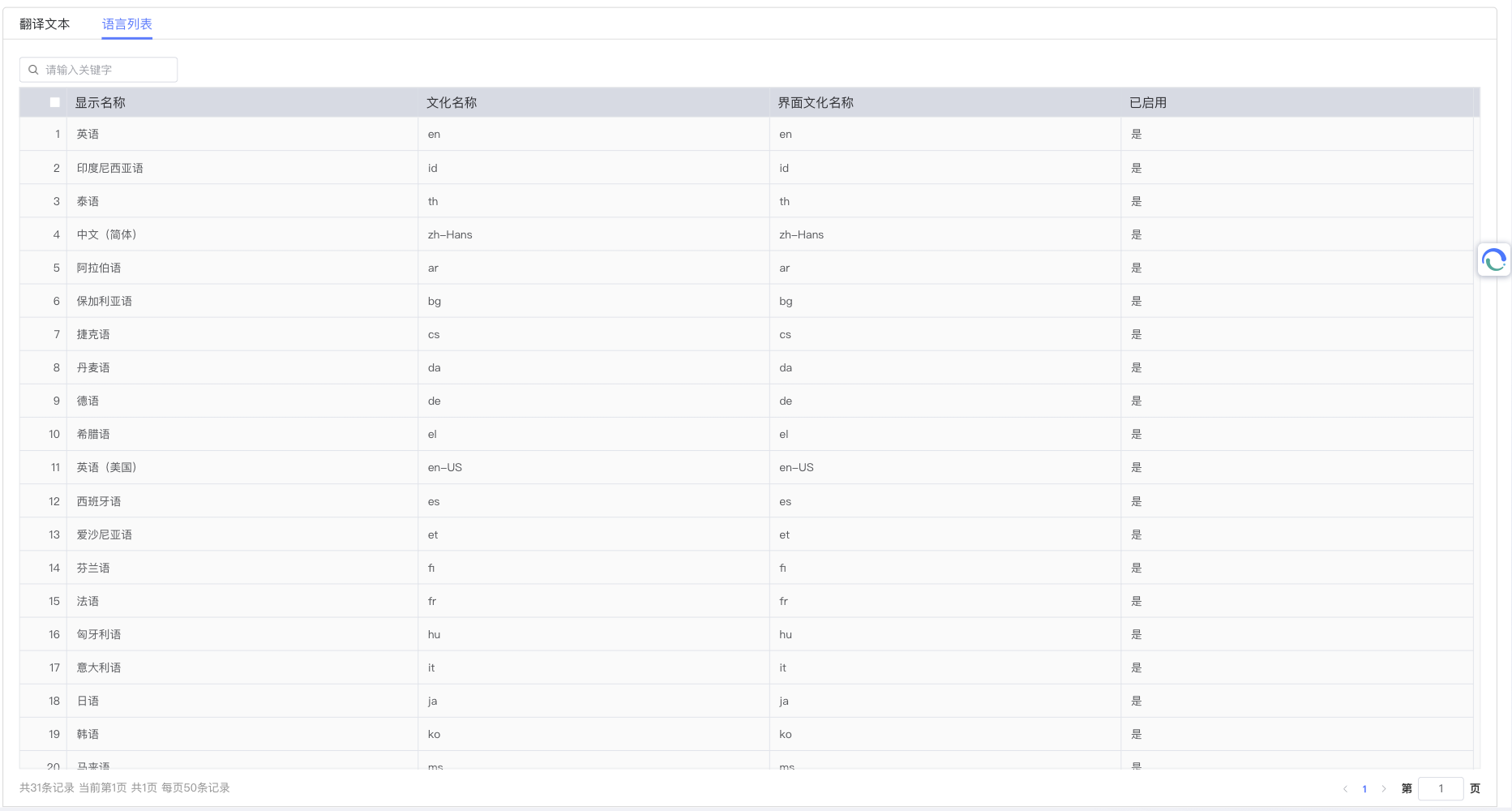Toggle the select-all checkbox in table header
This screenshot has width=1512, height=811.
click(55, 102)
